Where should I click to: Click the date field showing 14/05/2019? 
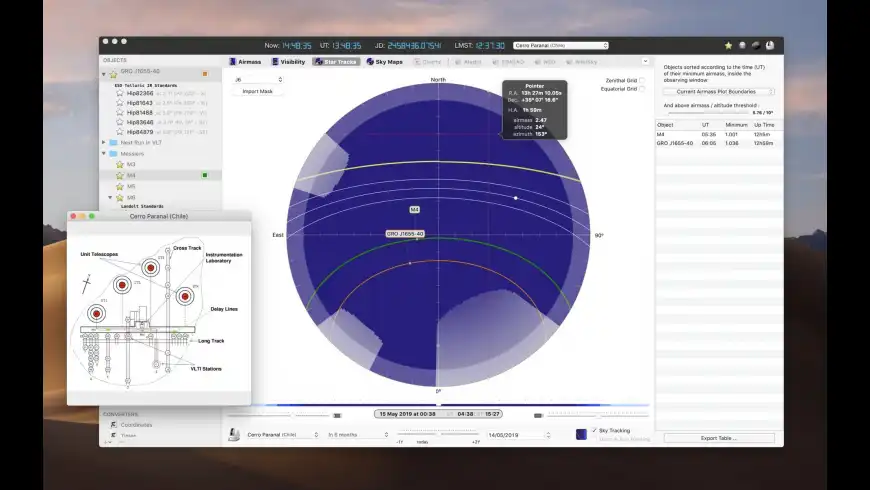pyautogui.click(x=516, y=435)
